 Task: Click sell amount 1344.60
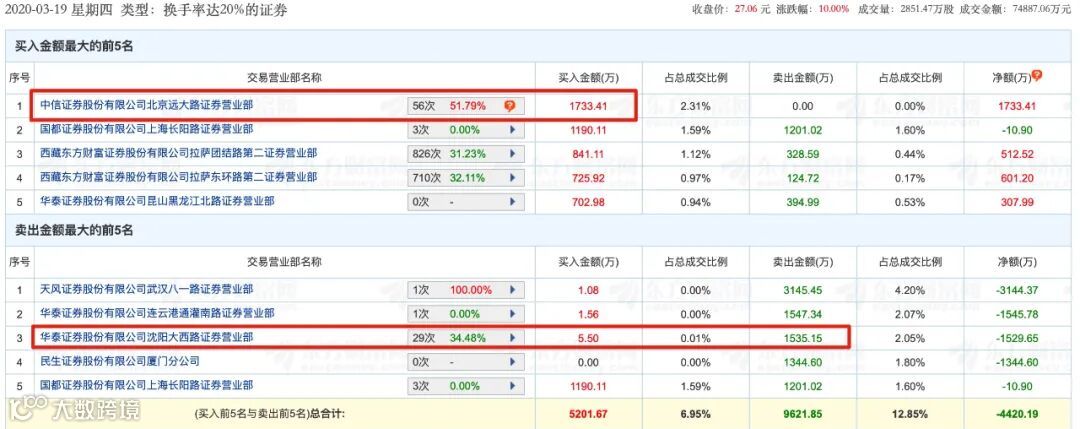click(802, 362)
